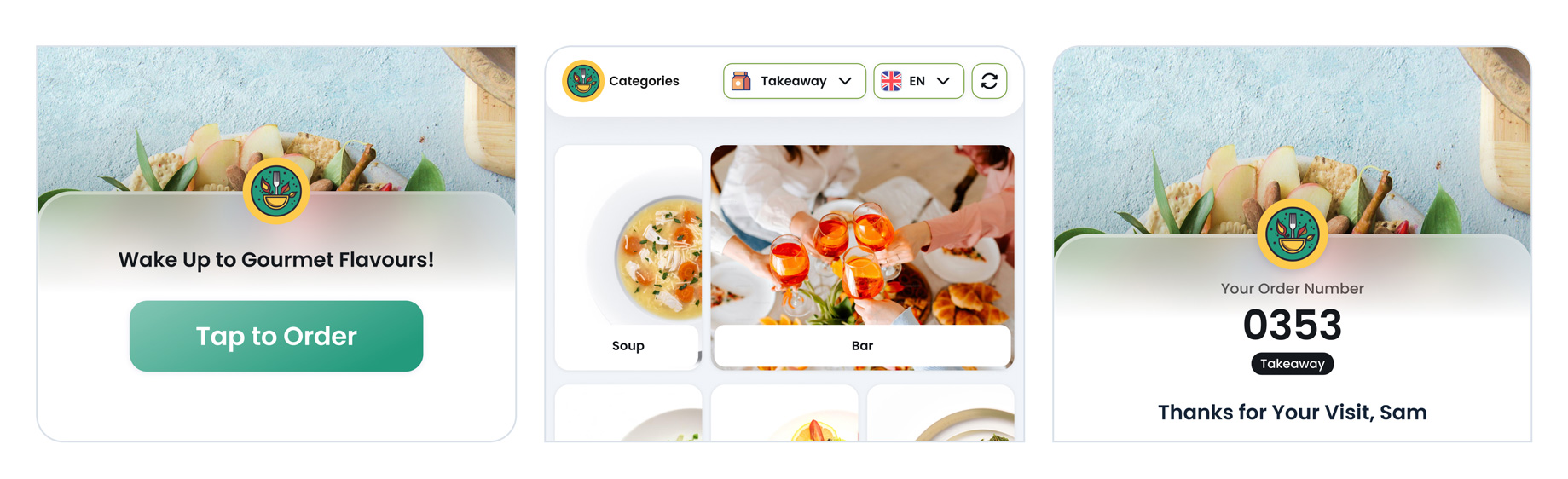1568x479 pixels.
Task: Open the partially visible bottom-left category card
Action: coord(628,413)
